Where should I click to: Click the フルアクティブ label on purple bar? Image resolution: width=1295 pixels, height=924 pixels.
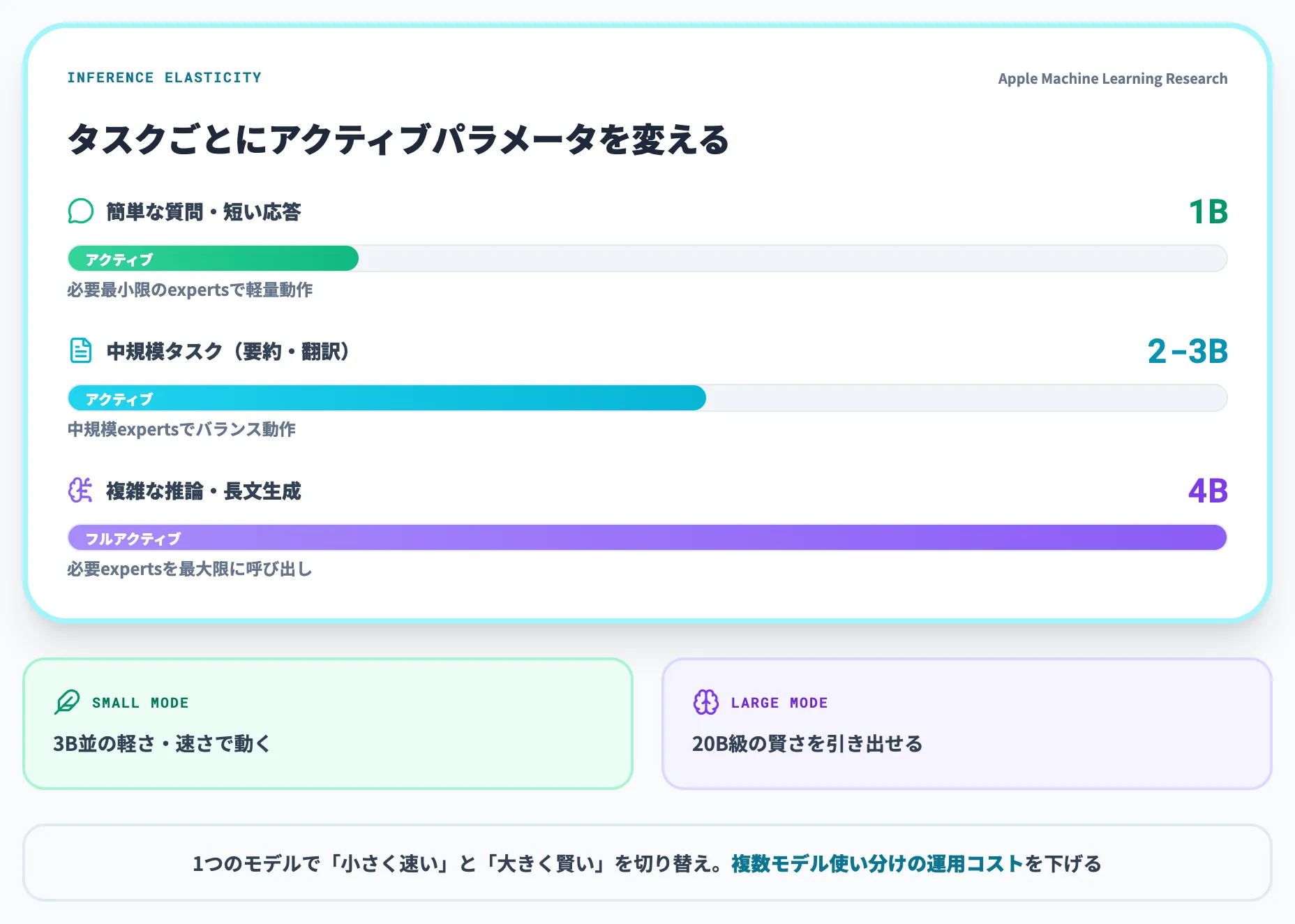click(133, 538)
